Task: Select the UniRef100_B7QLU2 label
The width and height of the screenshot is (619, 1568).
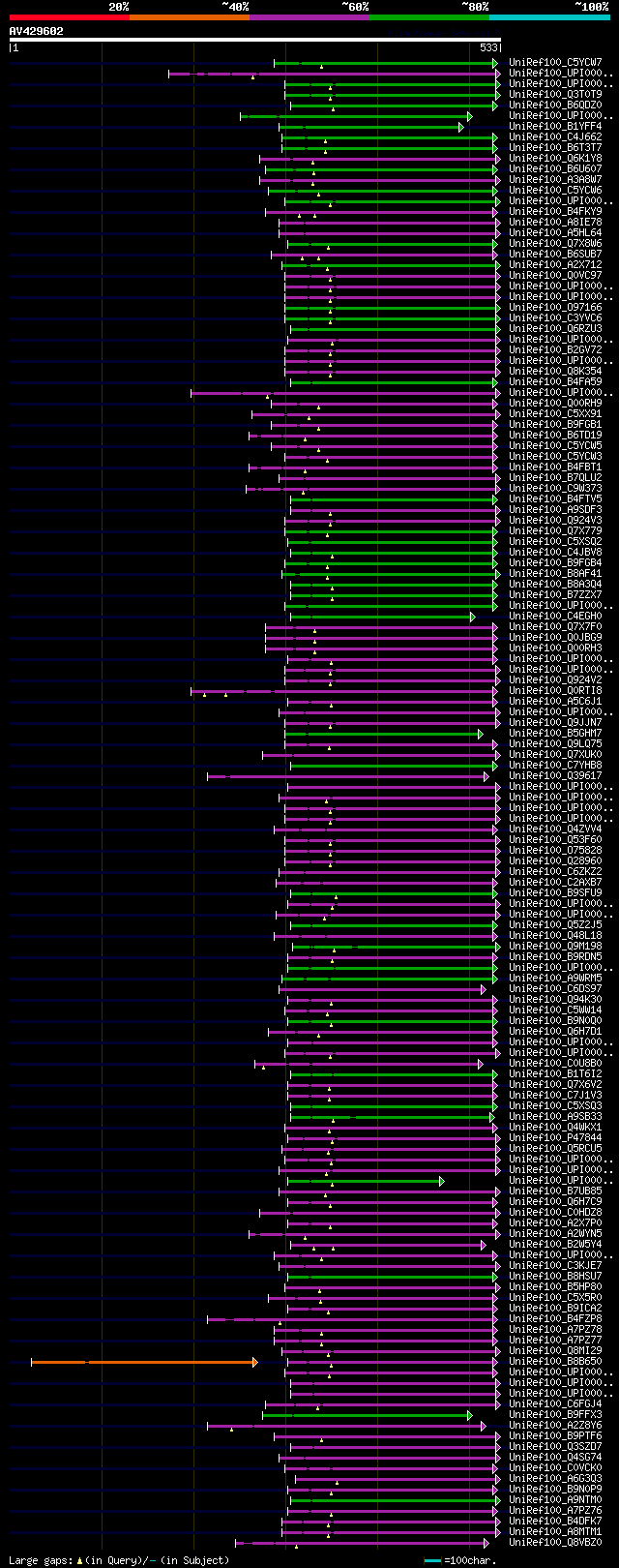Action: (x=555, y=477)
